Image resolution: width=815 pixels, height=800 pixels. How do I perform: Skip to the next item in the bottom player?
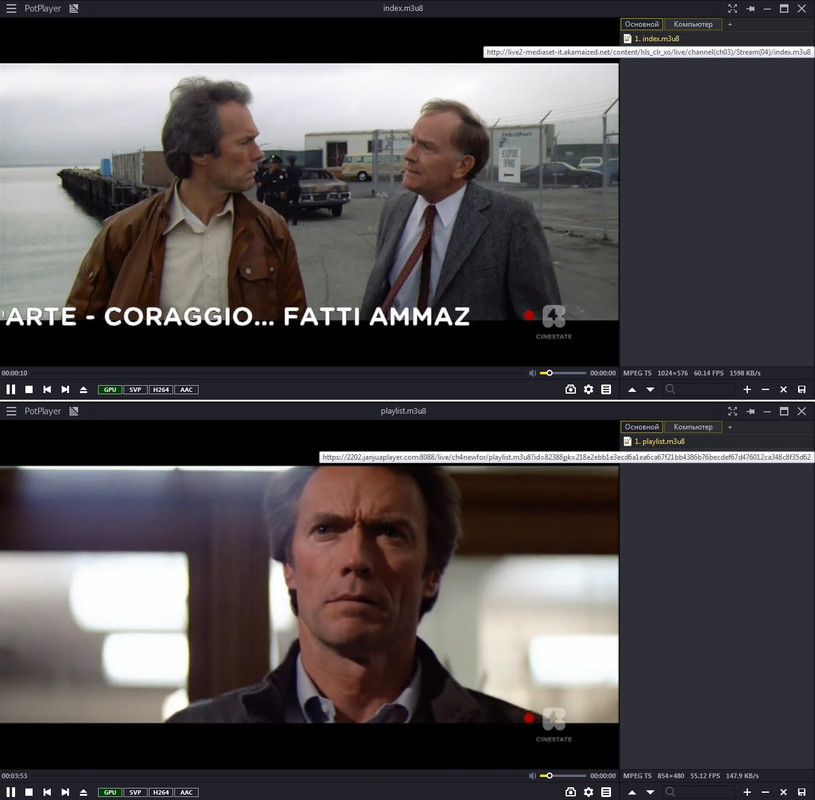(x=65, y=792)
